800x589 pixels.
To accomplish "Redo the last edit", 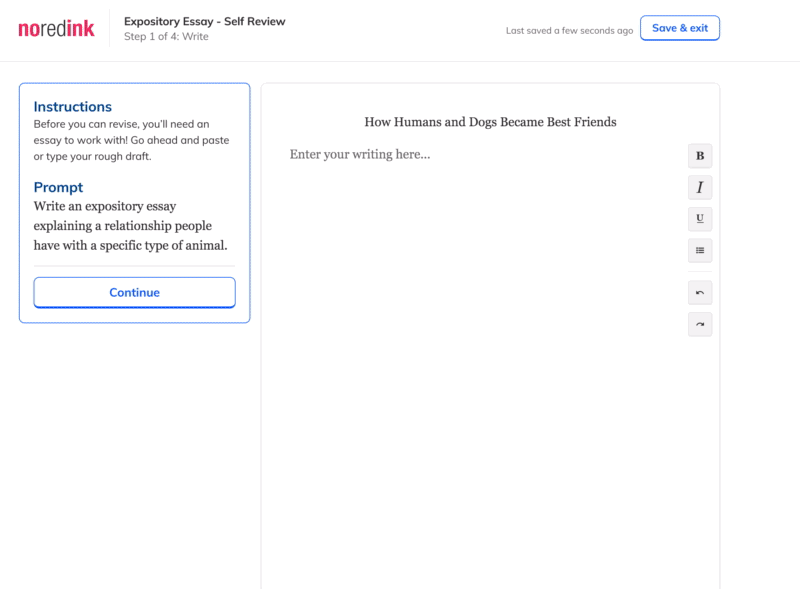I will click(x=699, y=324).
